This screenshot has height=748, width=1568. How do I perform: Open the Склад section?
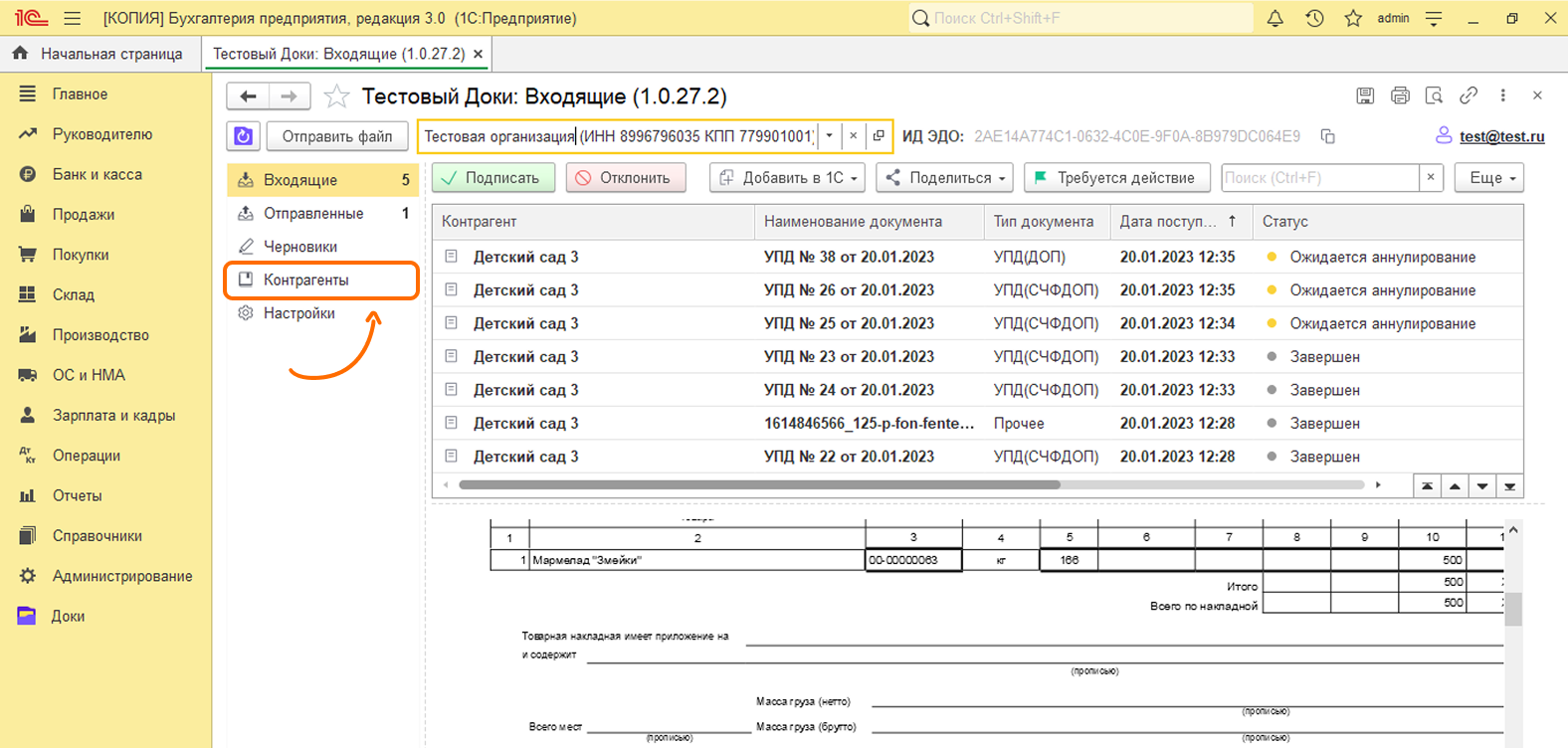click(73, 294)
